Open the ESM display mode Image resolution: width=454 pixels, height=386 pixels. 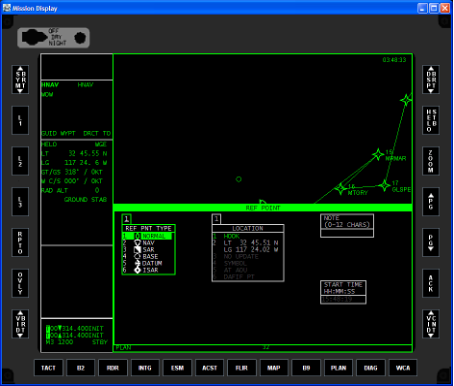pyautogui.click(x=177, y=368)
